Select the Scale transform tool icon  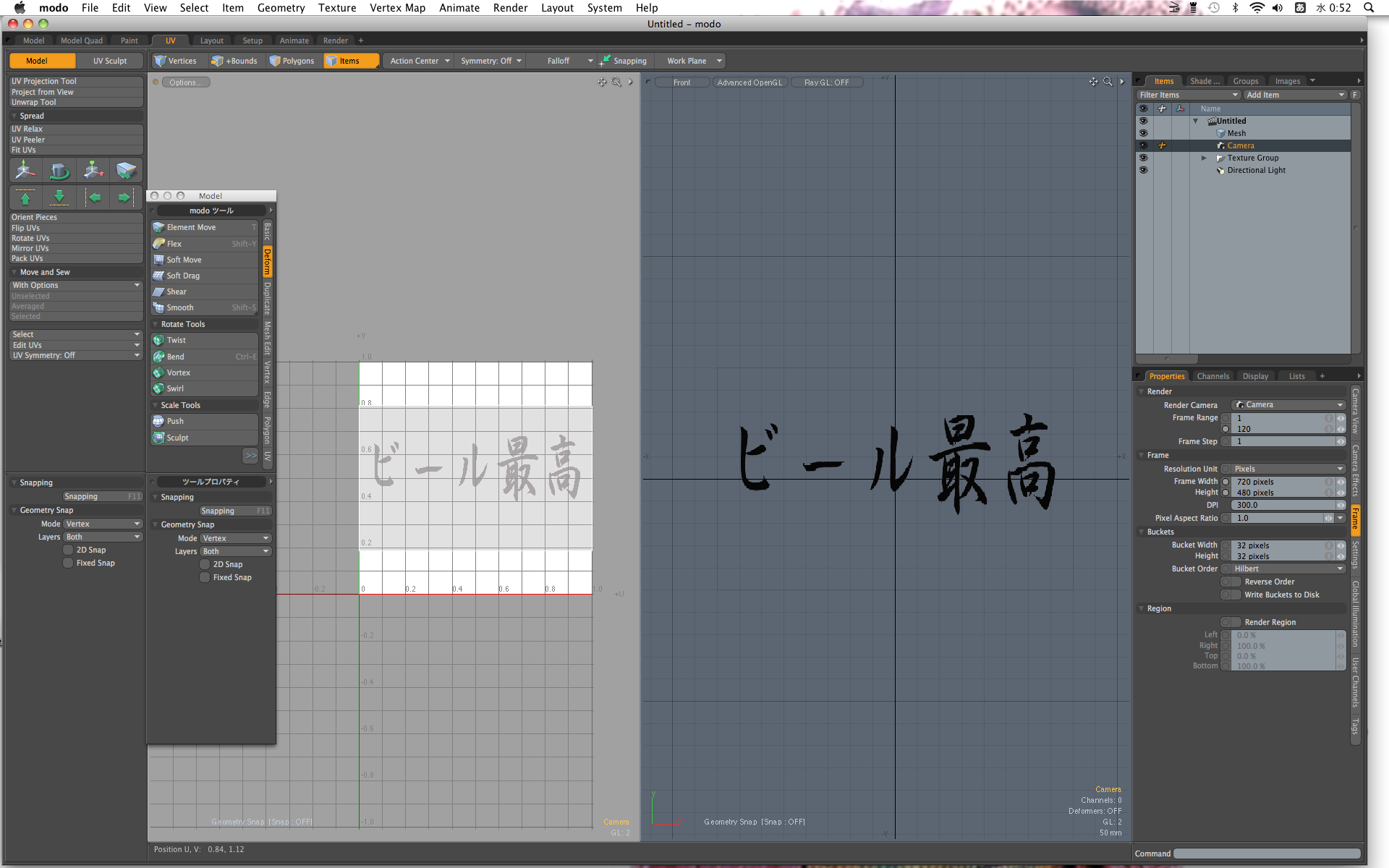93,171
